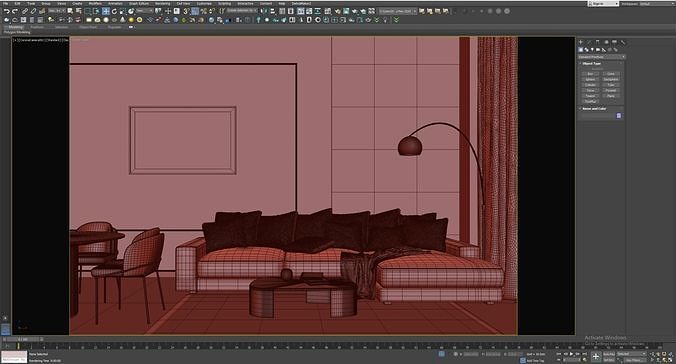Click the object name input field
The height and width of the screenshot is (364, 676).
coord(597,116)
